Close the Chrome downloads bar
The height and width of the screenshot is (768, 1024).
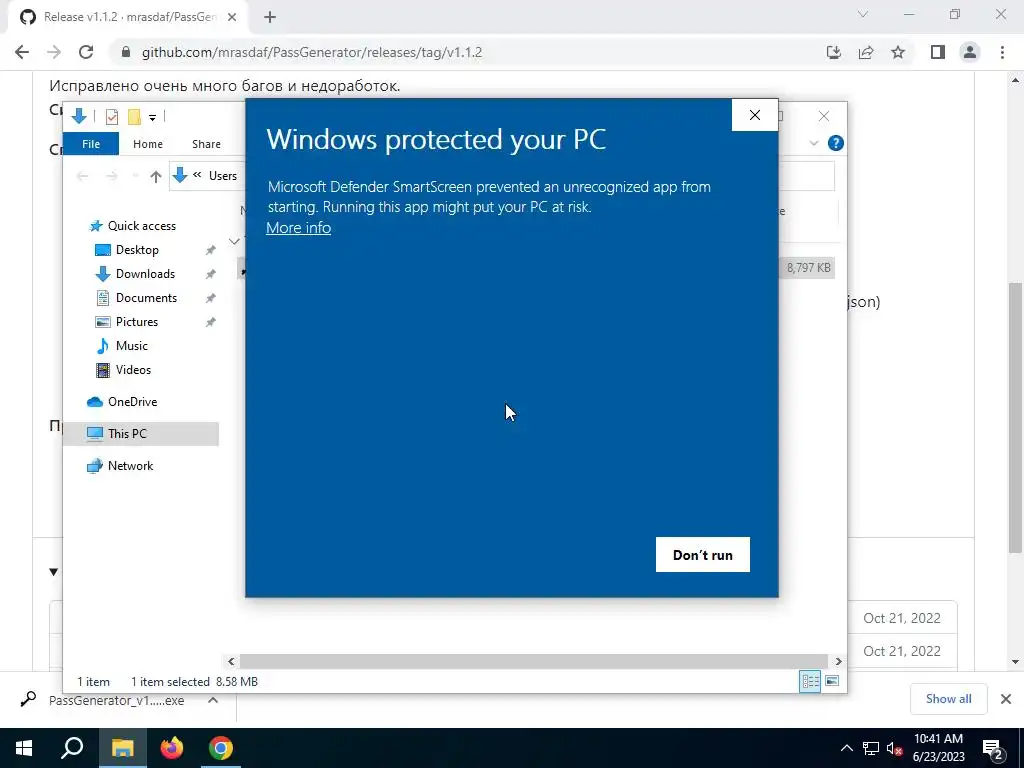[1006, 699]
